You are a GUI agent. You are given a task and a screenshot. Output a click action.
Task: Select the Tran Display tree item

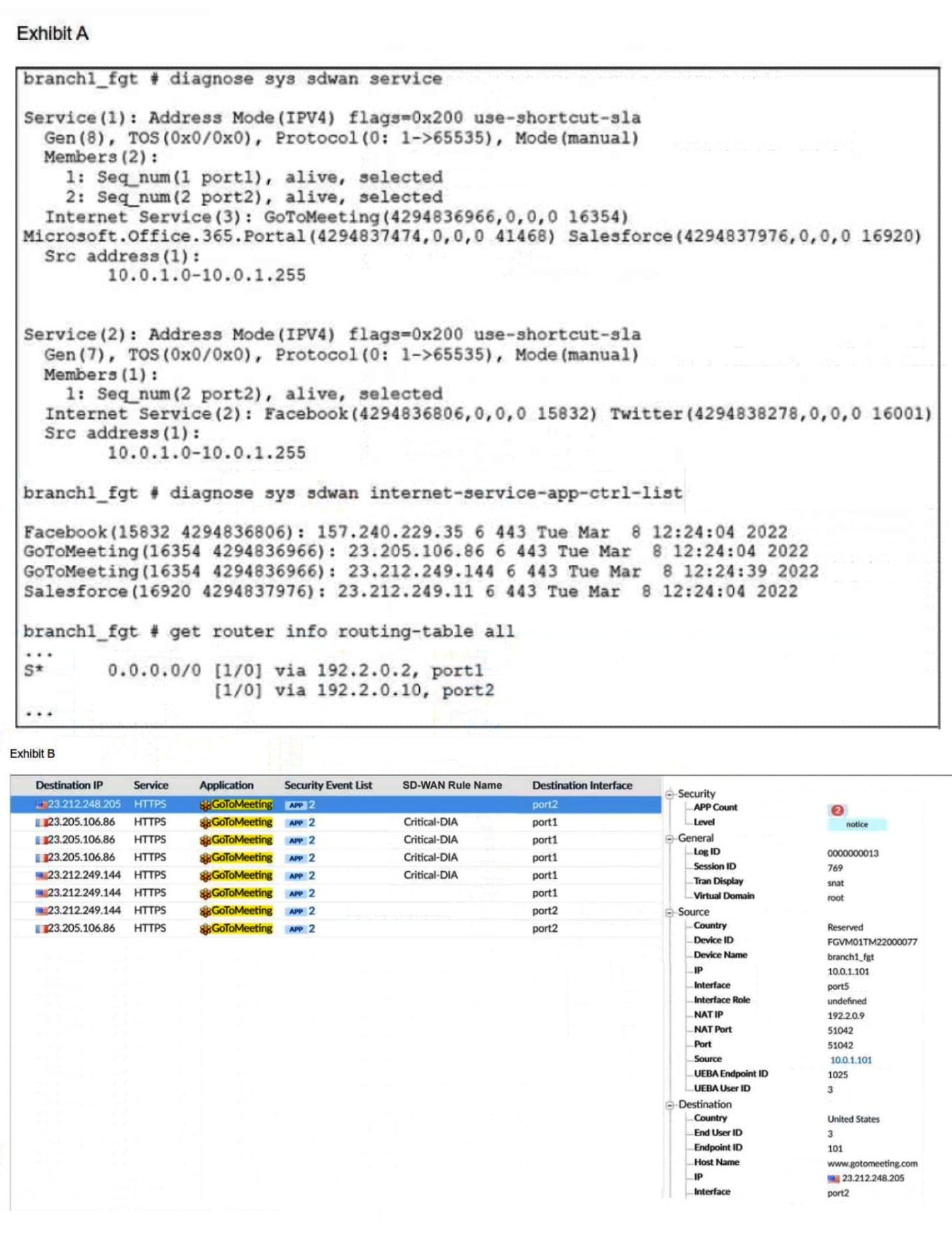pos(718,881)
